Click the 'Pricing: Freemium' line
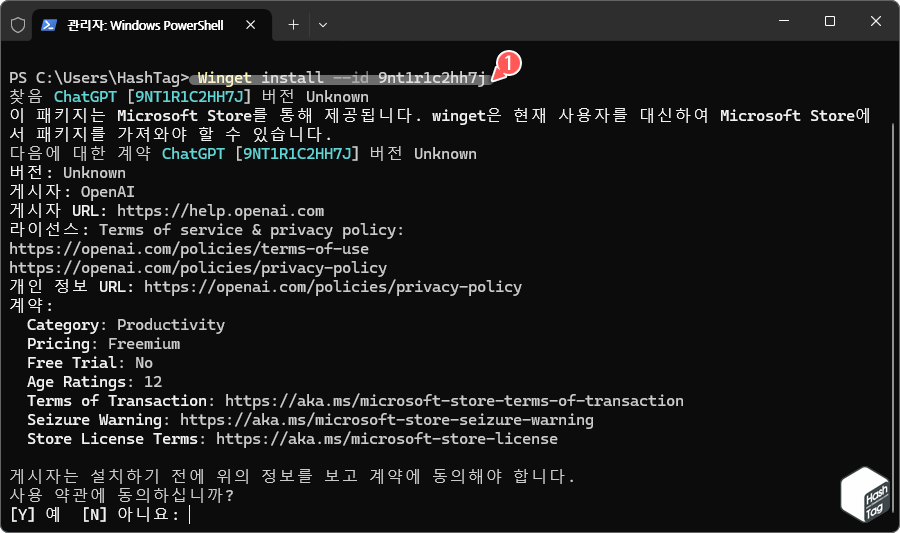 103,344
